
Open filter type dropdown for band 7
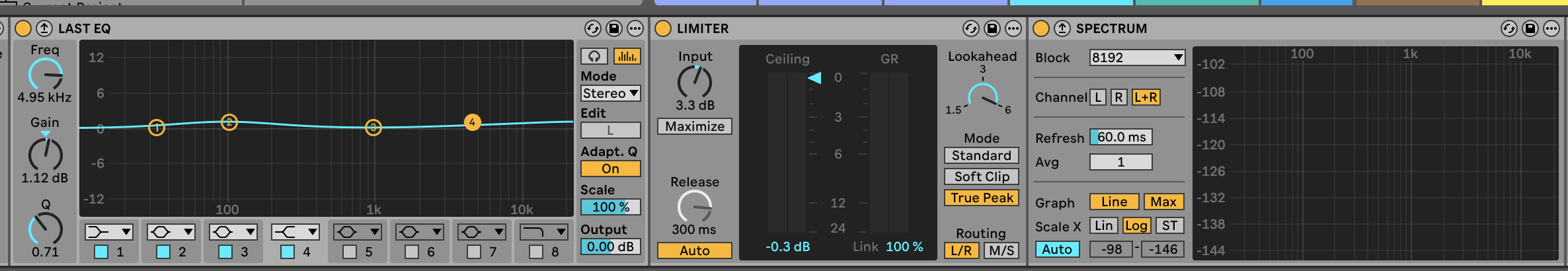483,232
